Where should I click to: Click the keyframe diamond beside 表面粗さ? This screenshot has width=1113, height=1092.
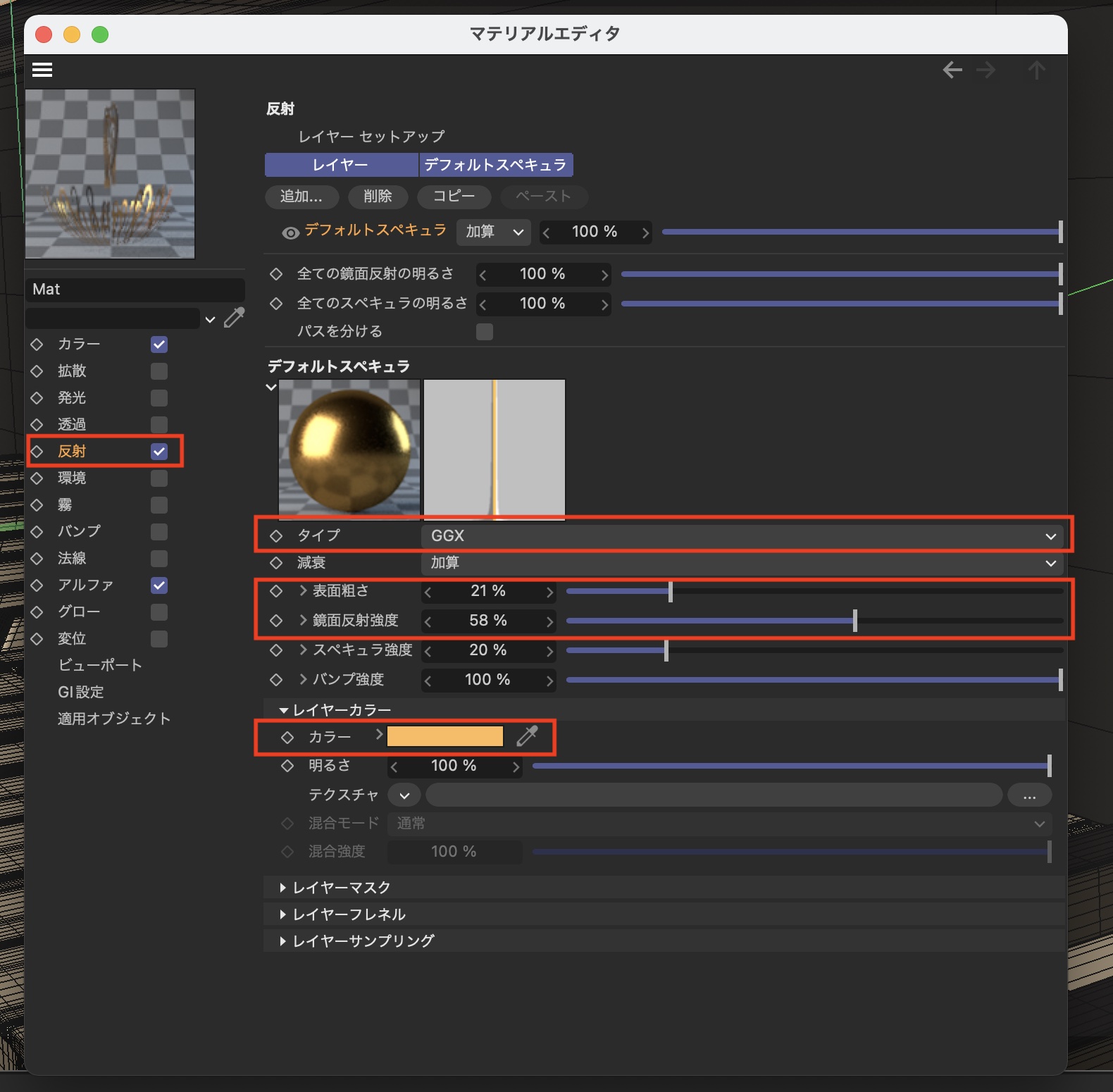tap(276, 591)
